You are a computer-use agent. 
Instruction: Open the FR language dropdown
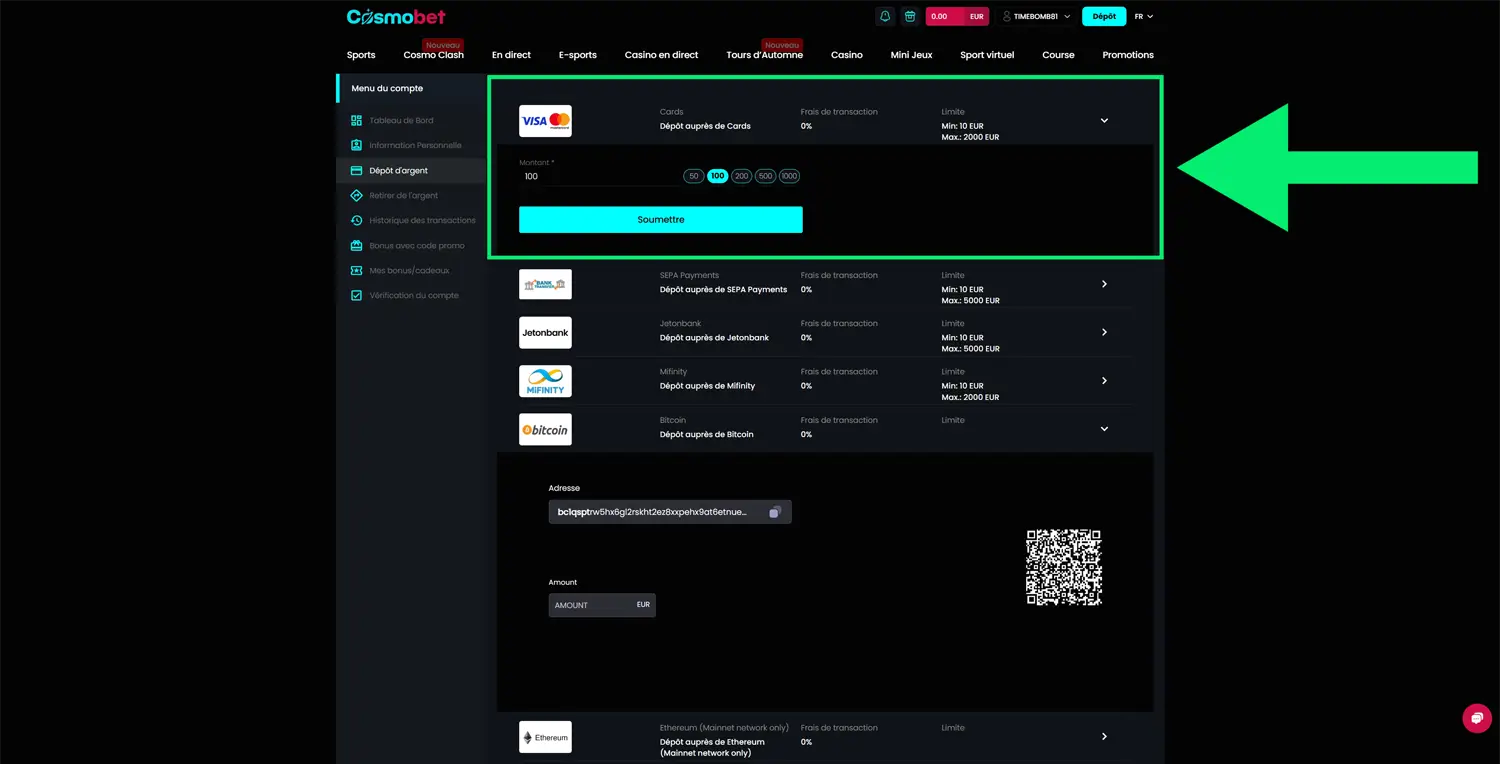tap(1143, 16)
